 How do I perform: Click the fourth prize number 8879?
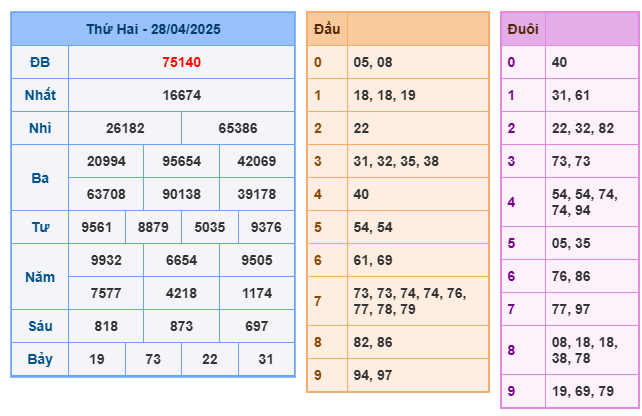click(153, 227)
